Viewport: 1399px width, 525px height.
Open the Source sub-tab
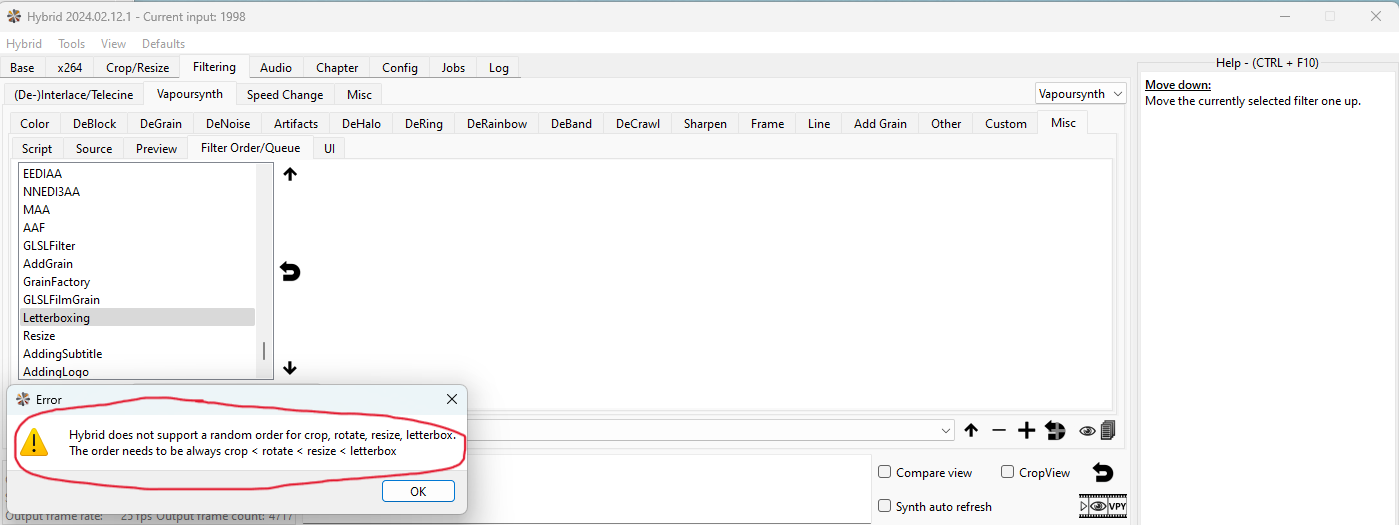[x=94, y=149]
